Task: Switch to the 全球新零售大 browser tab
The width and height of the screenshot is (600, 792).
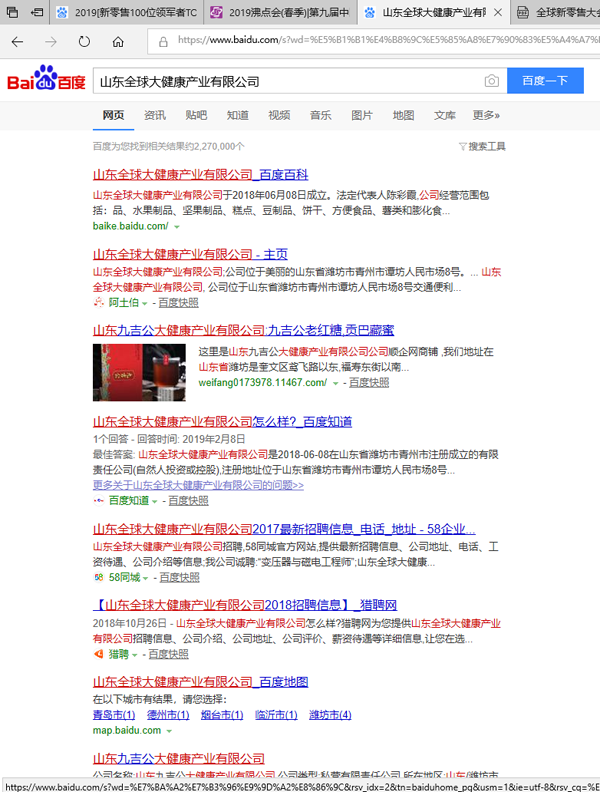Action: coord(556,12)
